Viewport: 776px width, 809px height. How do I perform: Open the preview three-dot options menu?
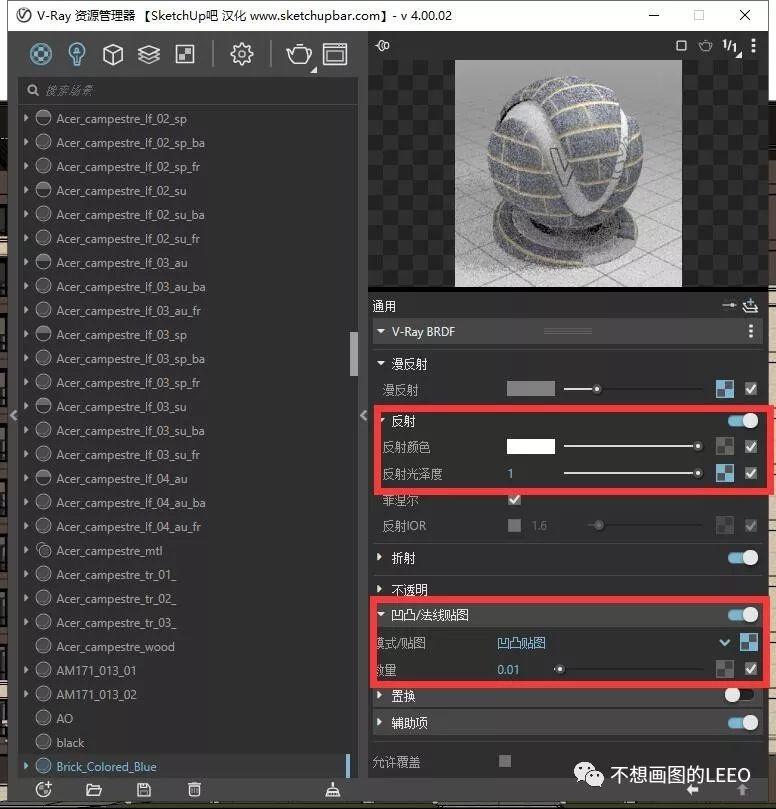753,46
